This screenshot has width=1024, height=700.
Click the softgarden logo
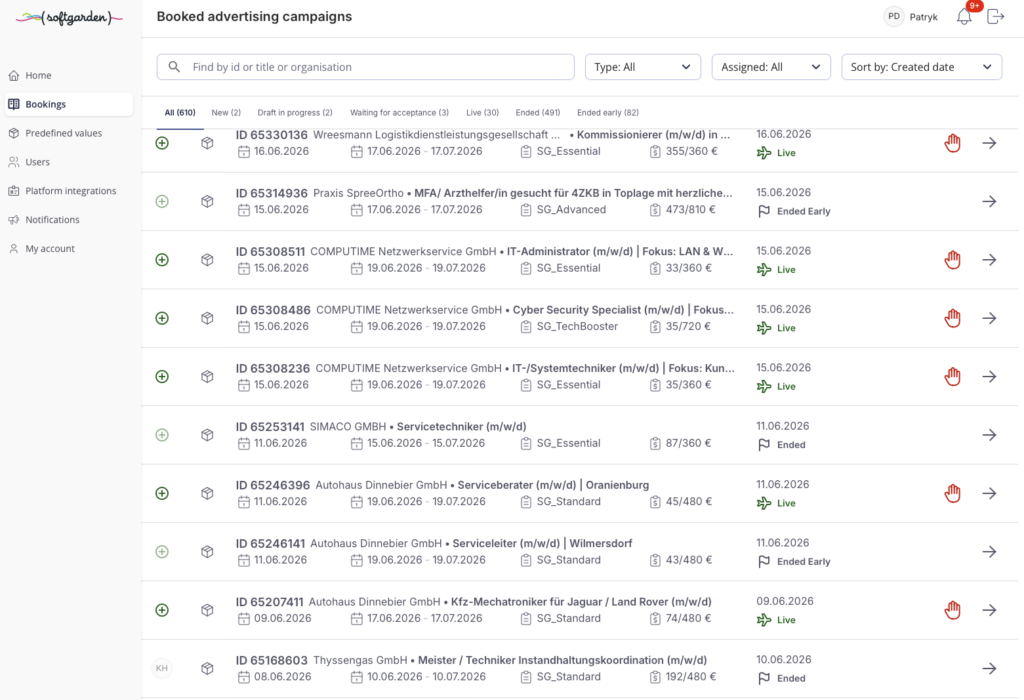pyautogui.click(x=69, y=18)
